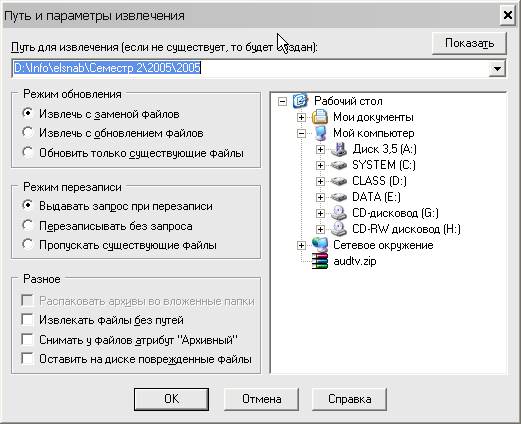Click the CD-дисковод (G:) disc icon

(339, 213)
